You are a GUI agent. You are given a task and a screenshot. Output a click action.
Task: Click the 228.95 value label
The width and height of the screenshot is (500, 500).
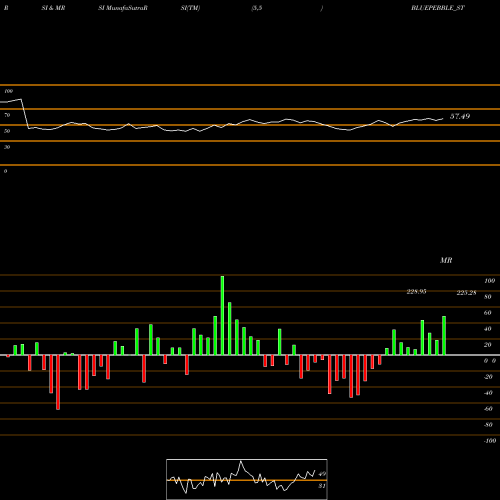[x=416, y=292]
